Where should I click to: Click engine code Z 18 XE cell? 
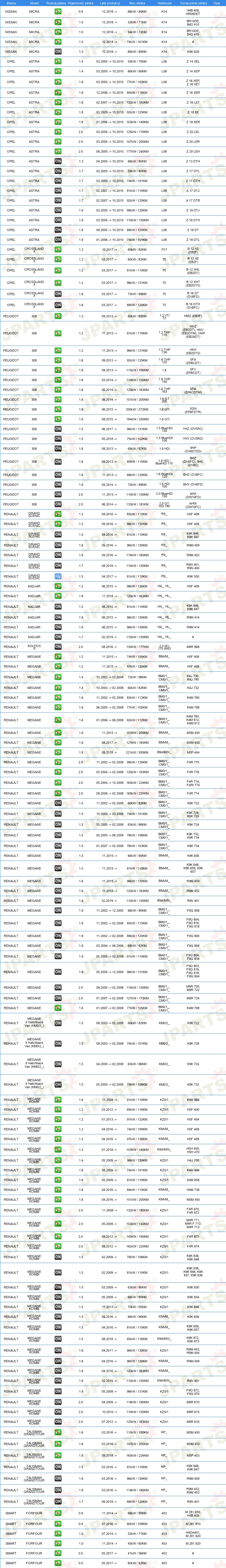[x=193, y=112]
